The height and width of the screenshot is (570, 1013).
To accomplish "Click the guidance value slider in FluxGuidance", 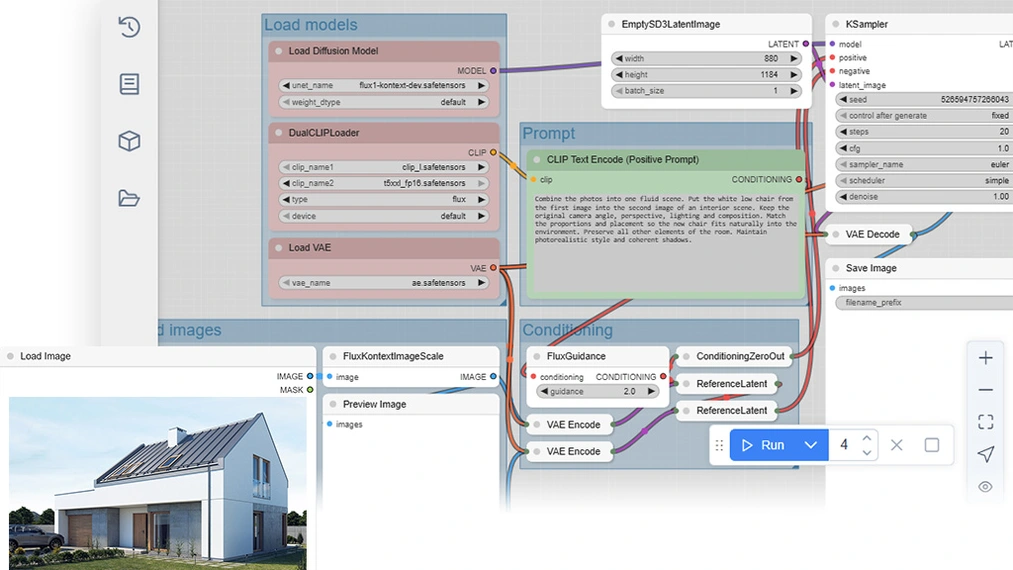I will point(597,392).
